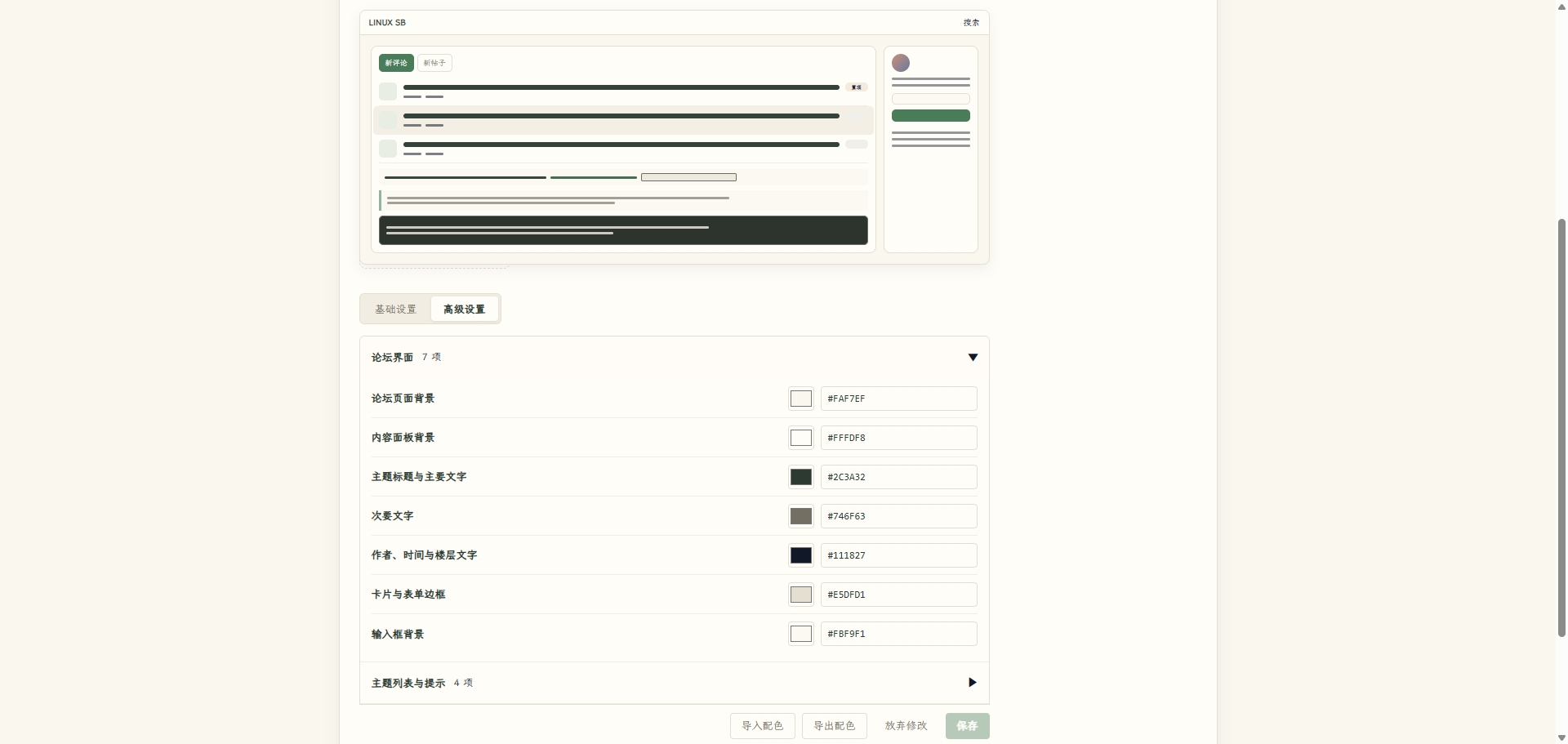Click the 主题列表与提示 section heading
This screenshot has width=1568, height=744.
(x=408, y=683)
